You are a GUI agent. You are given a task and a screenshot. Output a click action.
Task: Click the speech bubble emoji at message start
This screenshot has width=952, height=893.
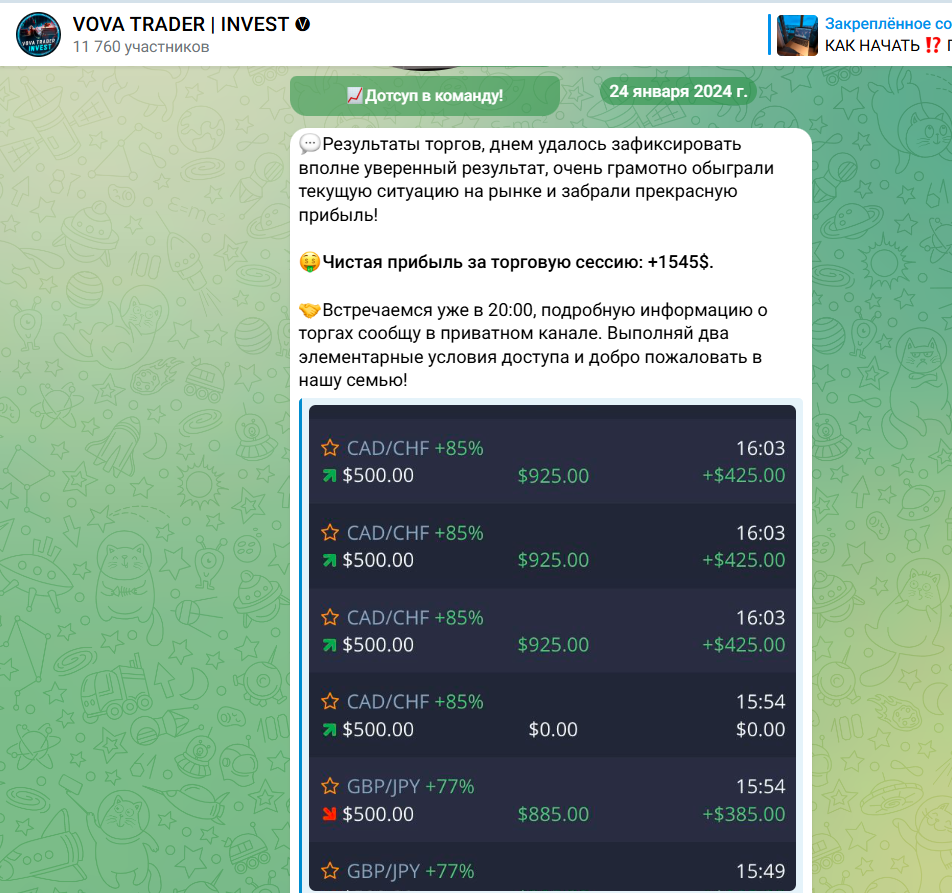(x=310, y=144)
